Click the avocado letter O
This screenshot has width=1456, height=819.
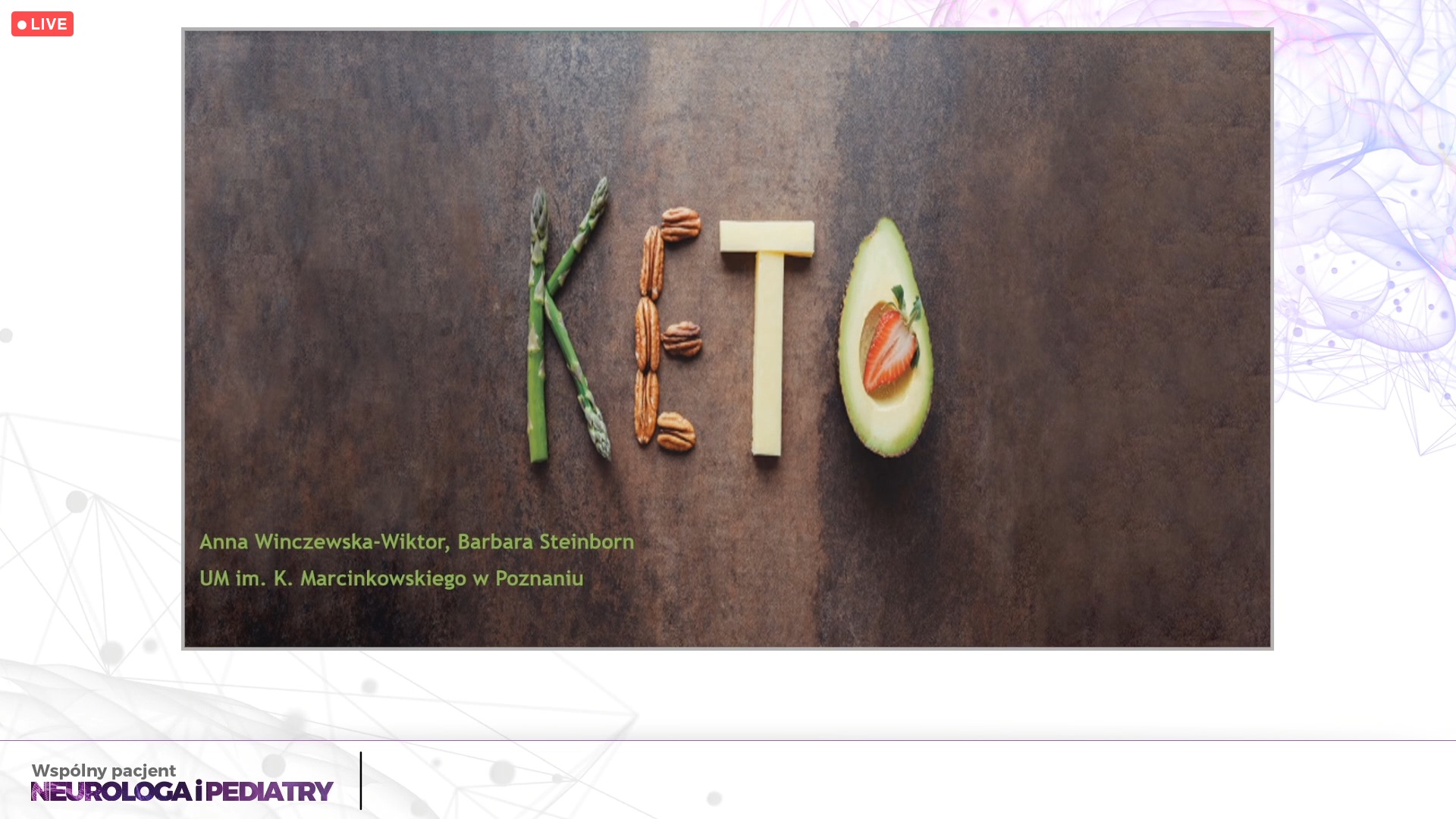pos(885,337)
